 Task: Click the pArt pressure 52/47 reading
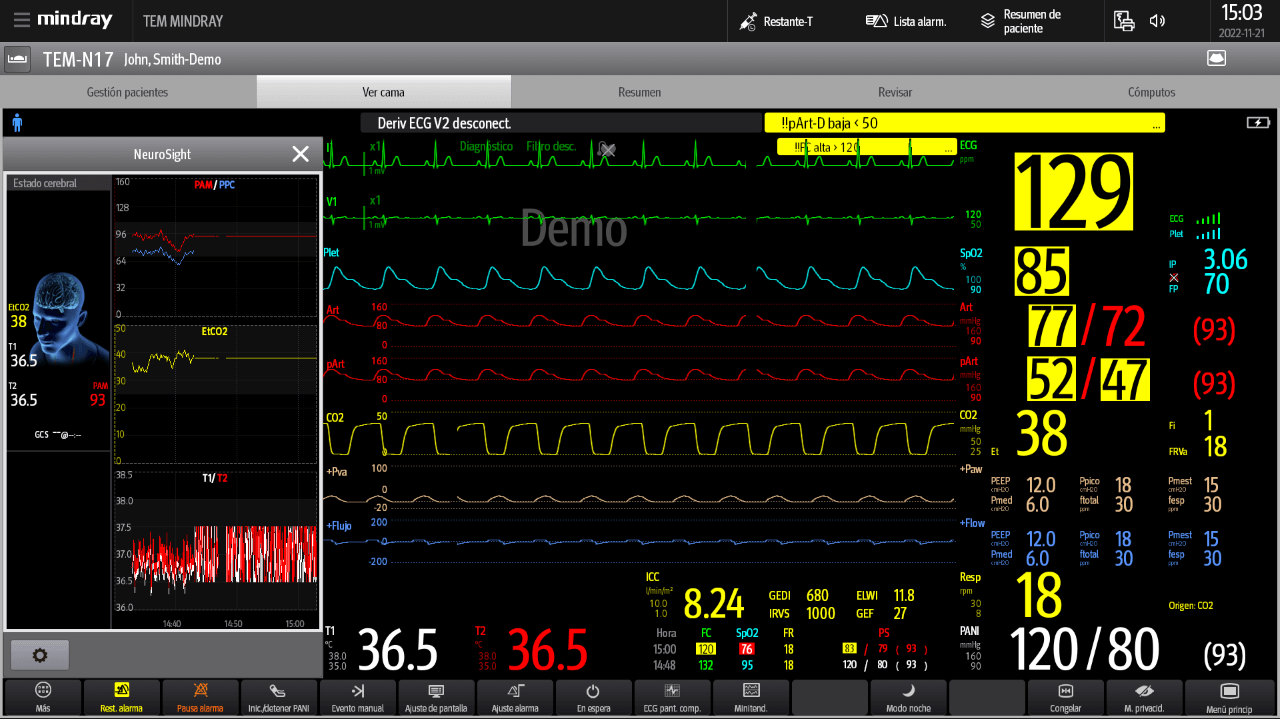tap(1088, 381)
